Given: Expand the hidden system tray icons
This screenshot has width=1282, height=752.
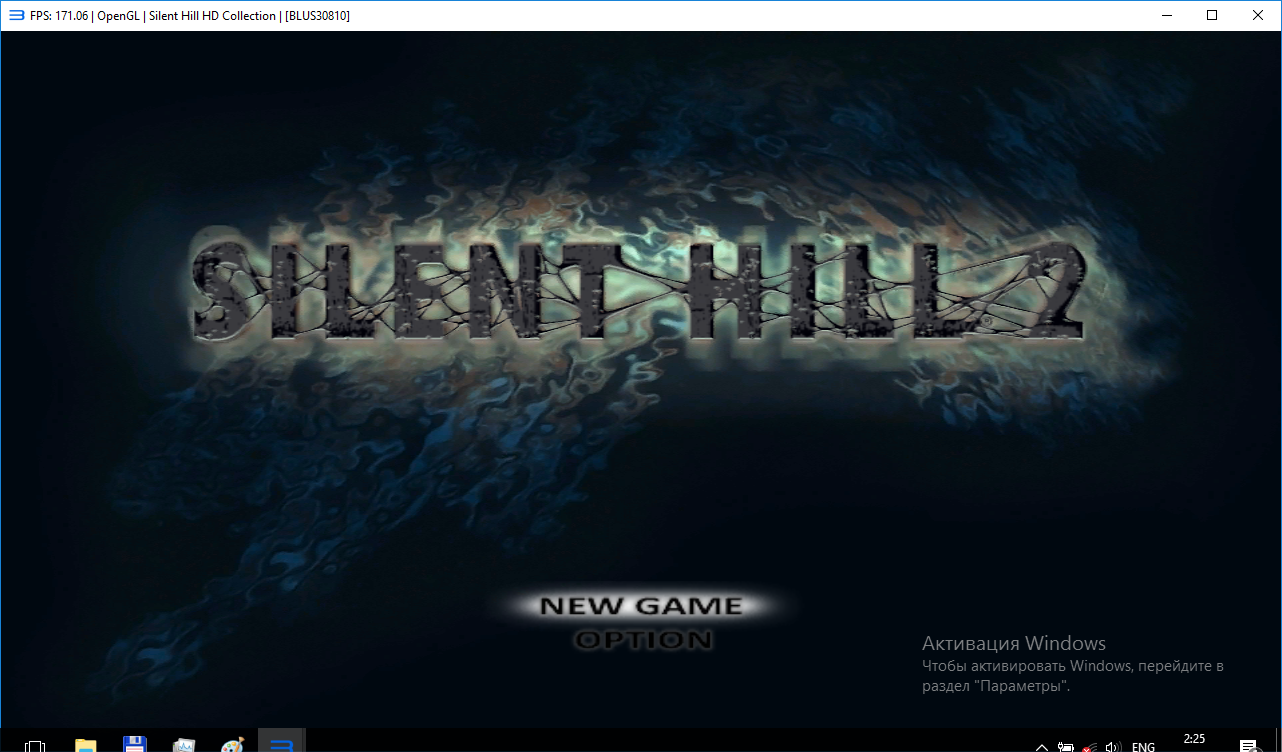Looking at the screenshot, I should coord(1041,746).
